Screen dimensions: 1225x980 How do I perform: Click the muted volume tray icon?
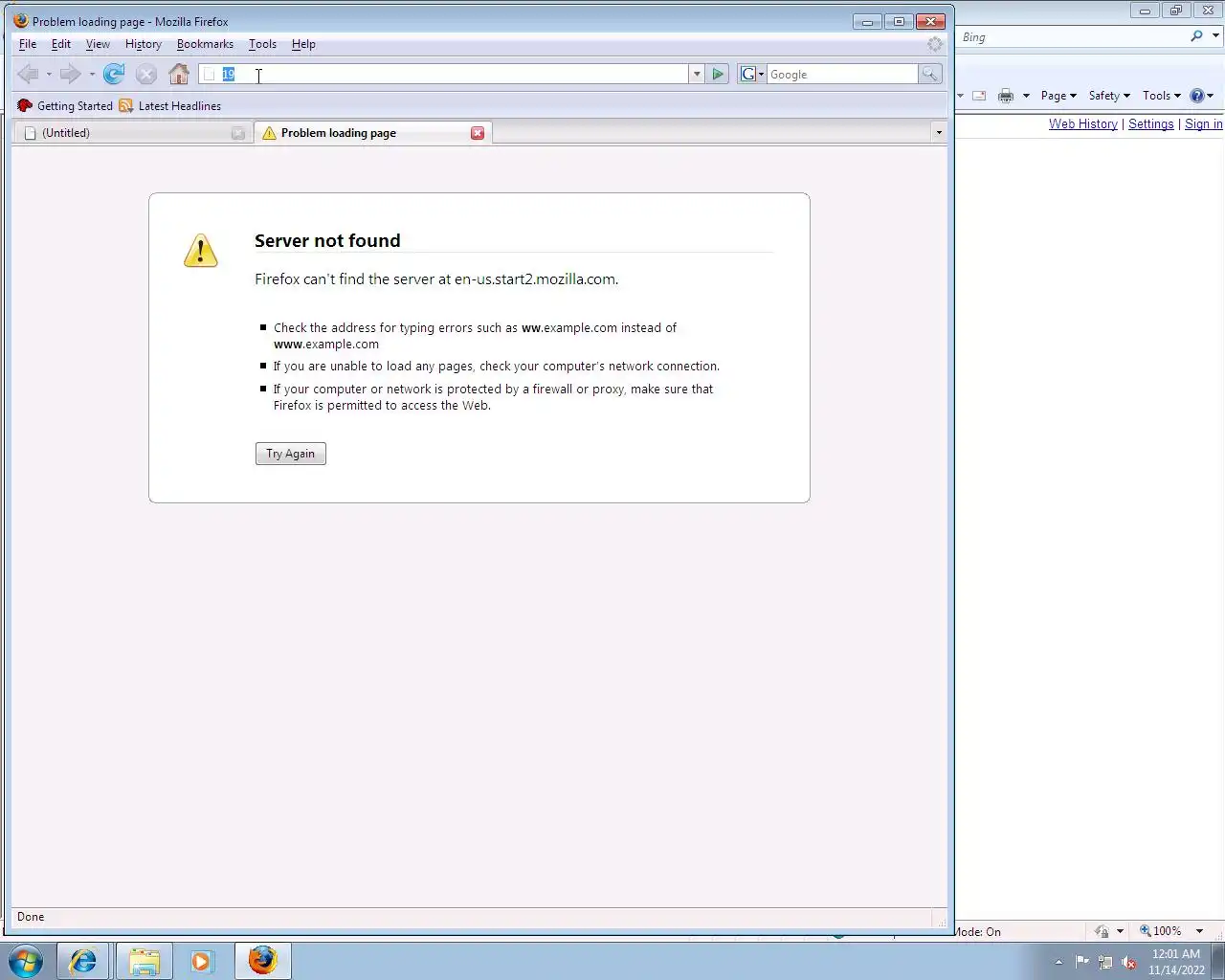tap(1129, 962)
